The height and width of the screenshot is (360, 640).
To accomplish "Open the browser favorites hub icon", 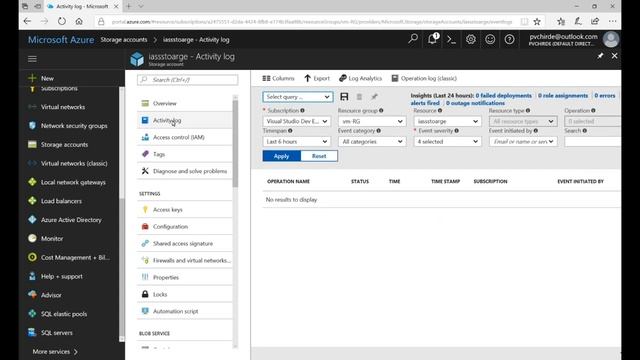I will click(x=561, y=21).
